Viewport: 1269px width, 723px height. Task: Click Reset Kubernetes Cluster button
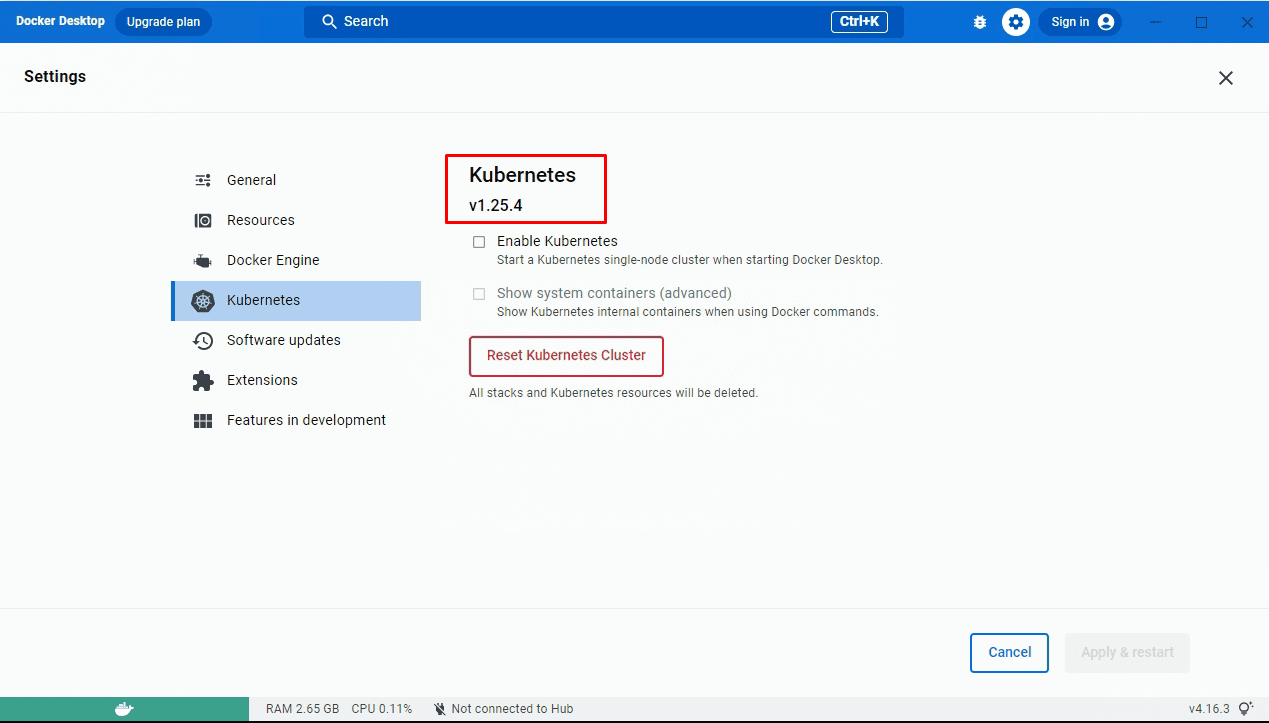click(566, 356)
